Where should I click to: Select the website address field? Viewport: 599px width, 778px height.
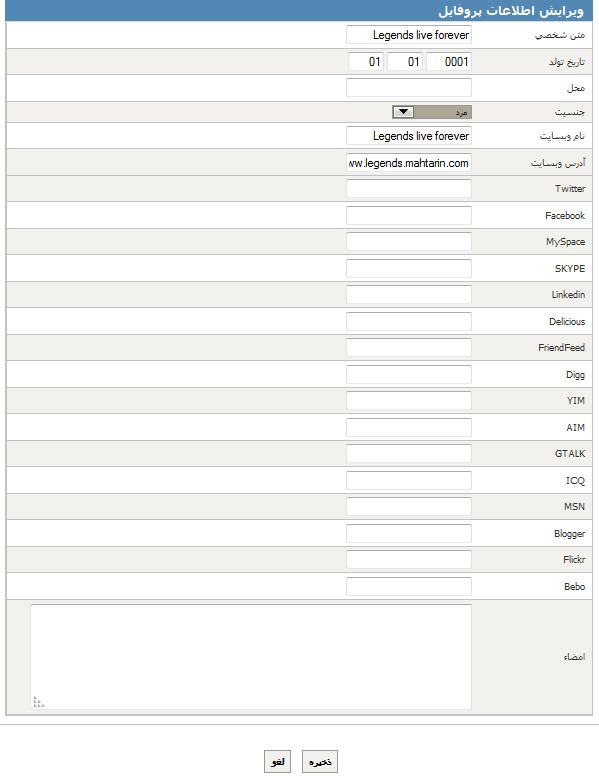click(x=409, y=163)
